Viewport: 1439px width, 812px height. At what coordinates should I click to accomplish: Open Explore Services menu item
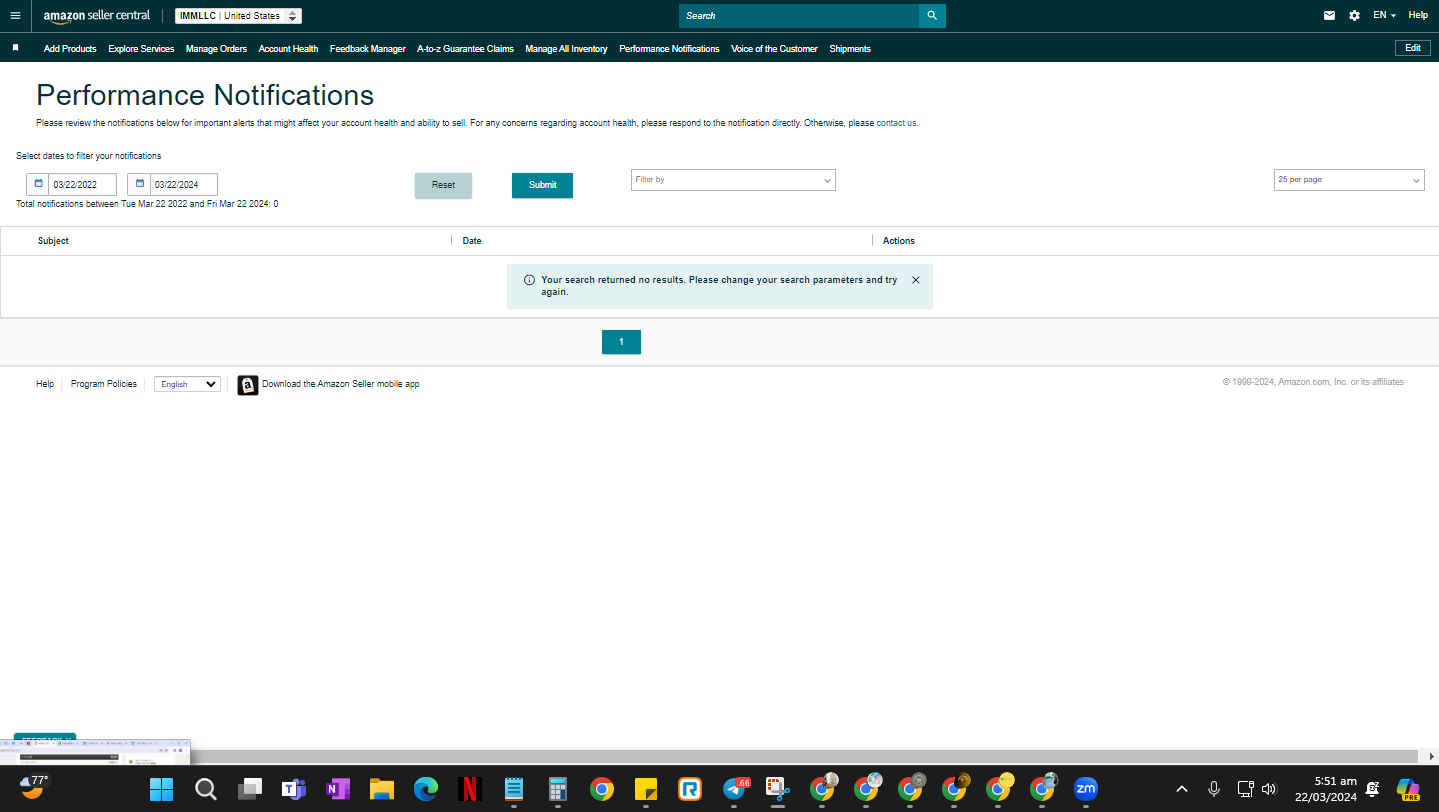pyautogui.click(x=141, y=49)
